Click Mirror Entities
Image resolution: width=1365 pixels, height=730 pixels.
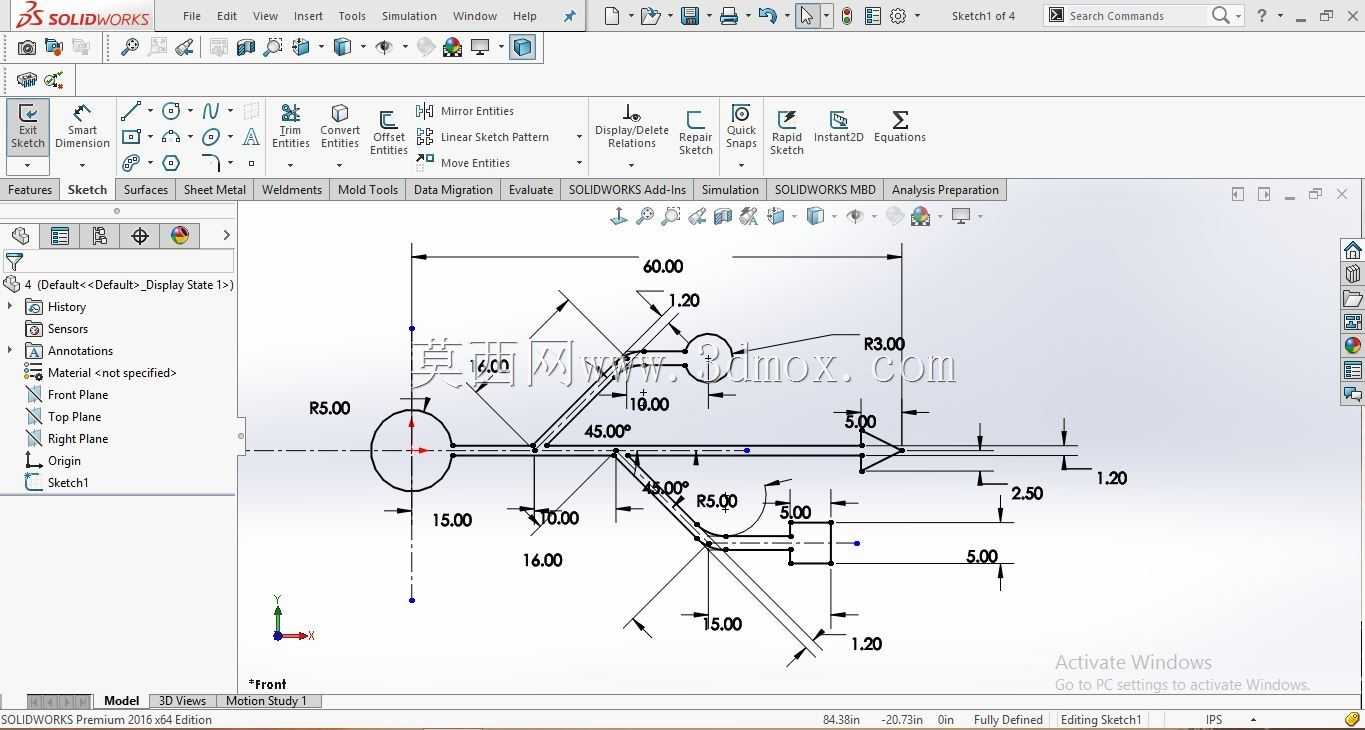click(x=465, y=111)
